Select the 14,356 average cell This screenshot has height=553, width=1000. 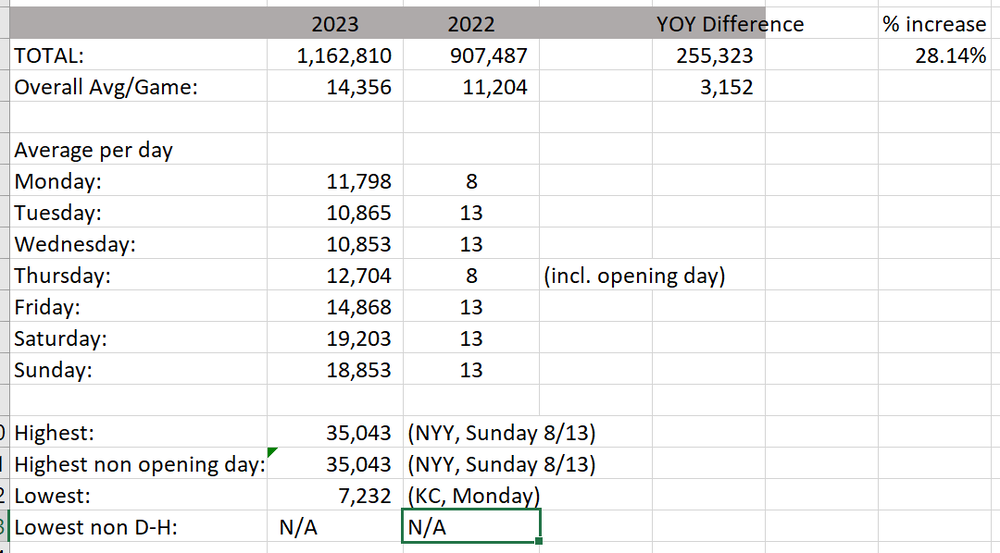335,86
